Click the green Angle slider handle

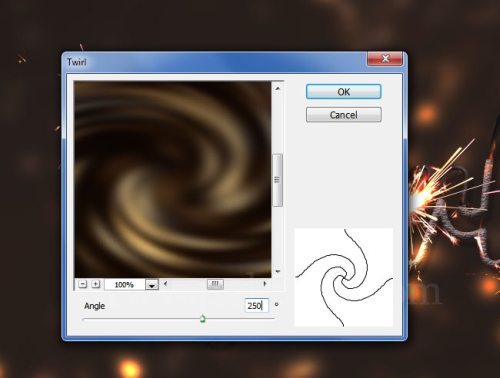tap(203, 319)
